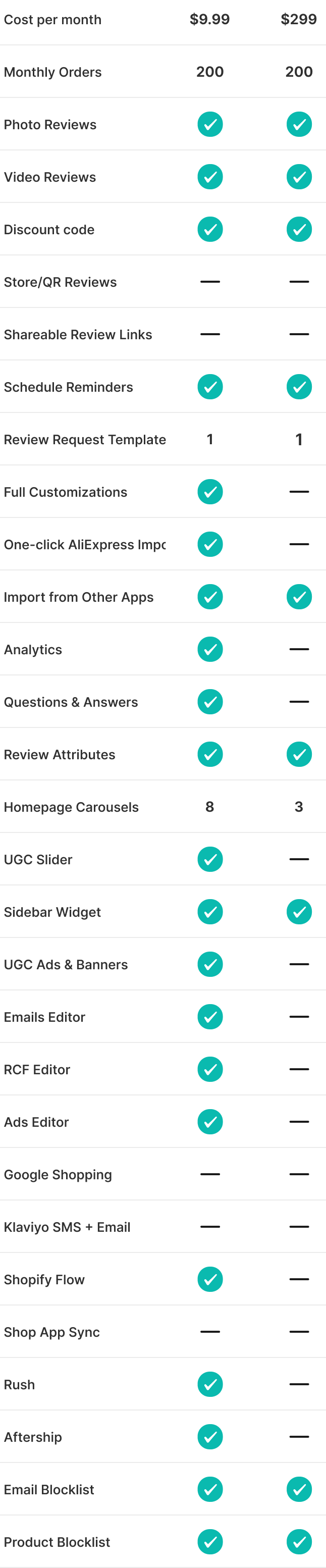Click Discount code checkmark in $9.99 column
The height and width of the screenshot is (1568, 326).
click(x=210, y=230)
